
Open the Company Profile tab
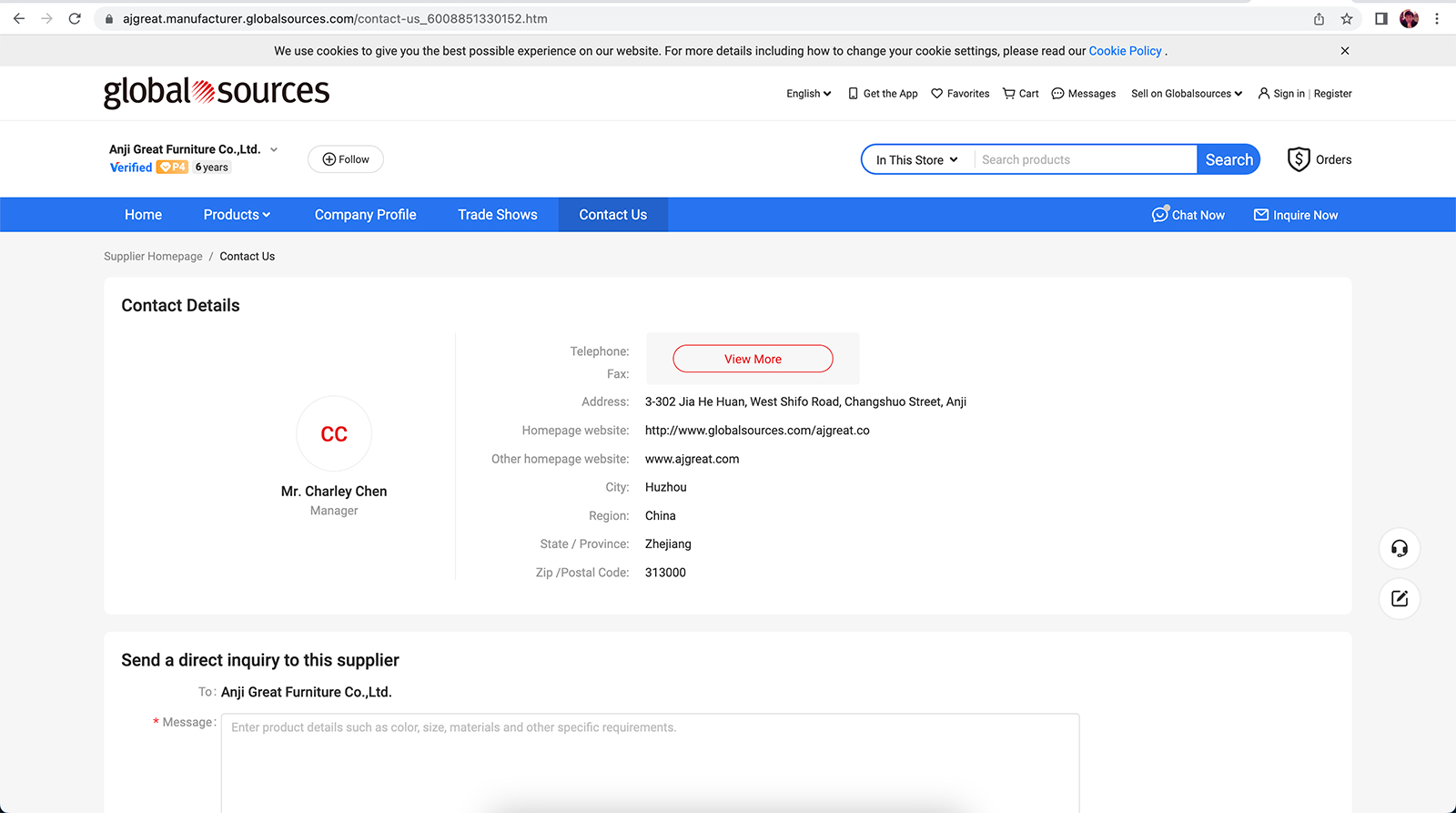365,215
